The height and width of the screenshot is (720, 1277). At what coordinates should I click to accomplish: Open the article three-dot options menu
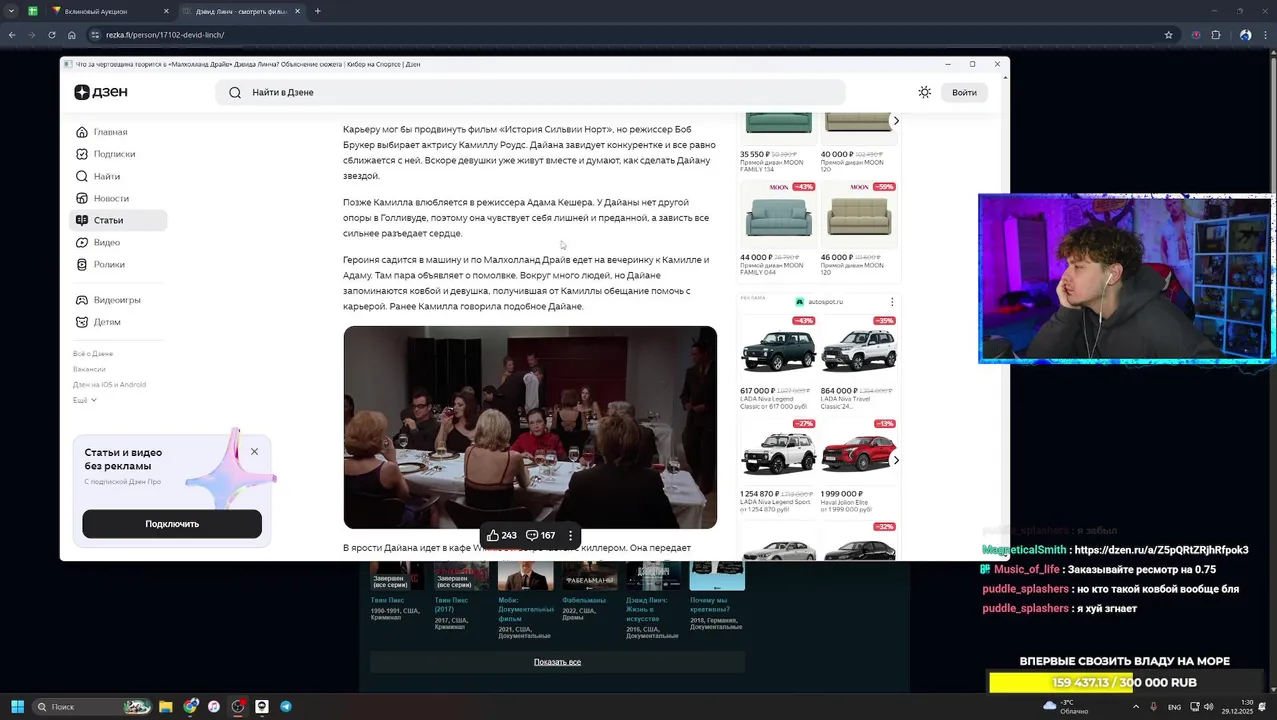pos(570,535)
